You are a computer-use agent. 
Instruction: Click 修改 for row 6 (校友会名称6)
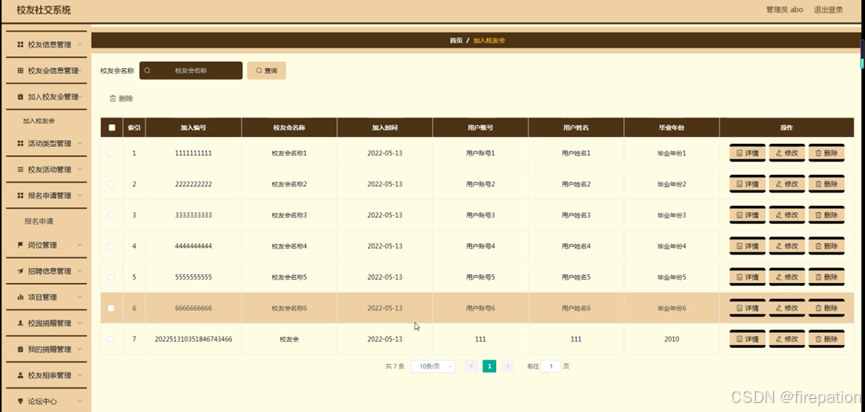tap(787, 308)
